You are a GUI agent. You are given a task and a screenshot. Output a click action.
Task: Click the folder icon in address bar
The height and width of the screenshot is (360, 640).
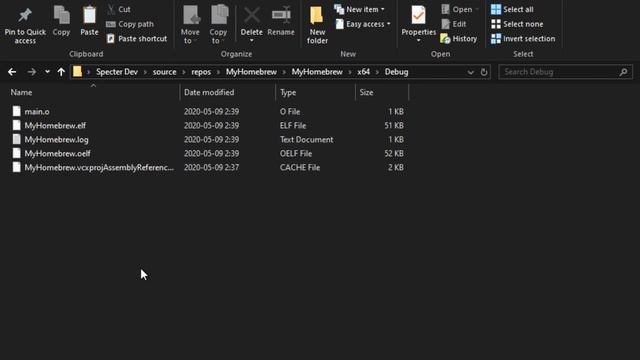(78, 71)
